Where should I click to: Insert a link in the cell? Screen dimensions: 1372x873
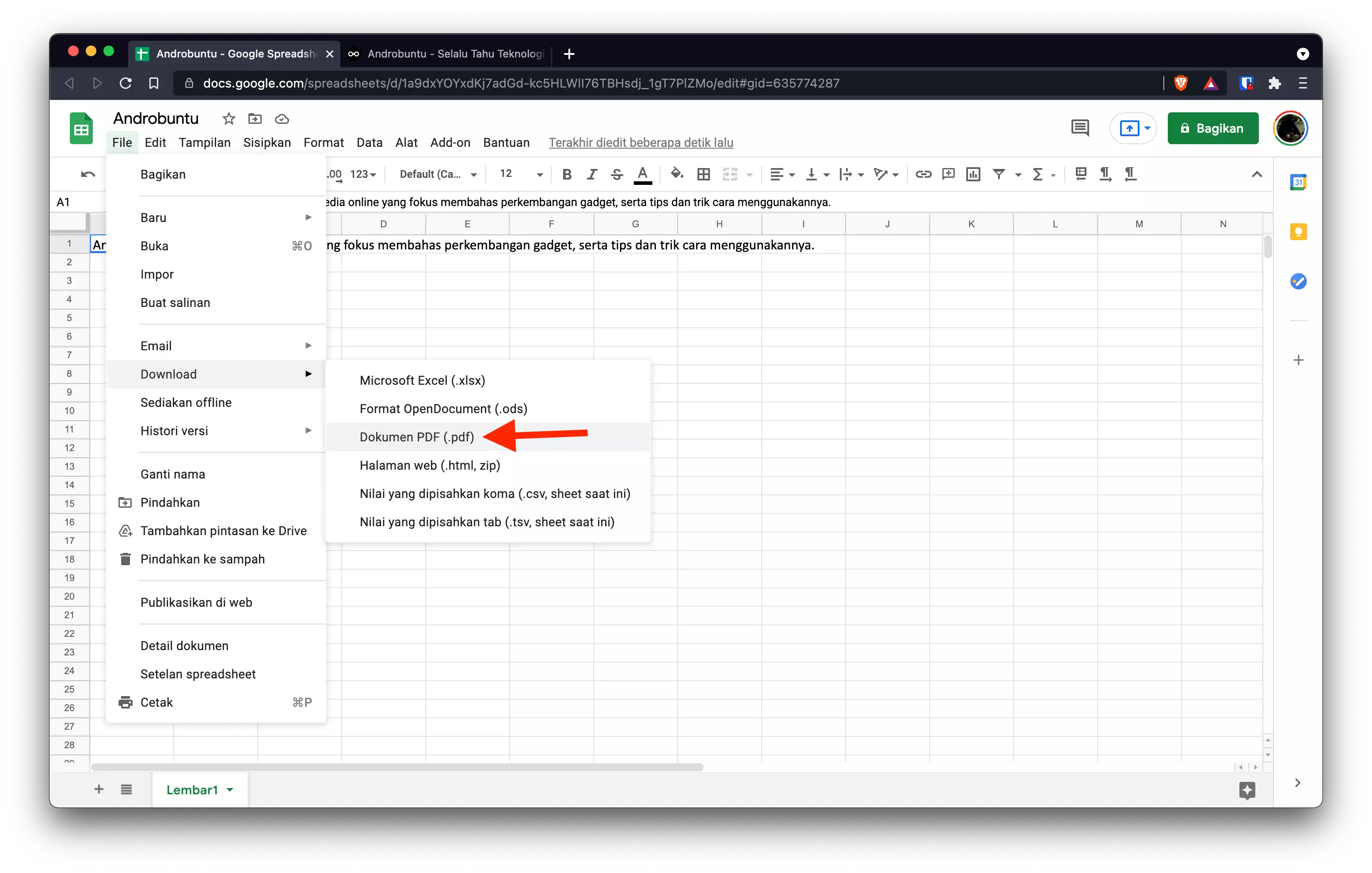[924, 174]
